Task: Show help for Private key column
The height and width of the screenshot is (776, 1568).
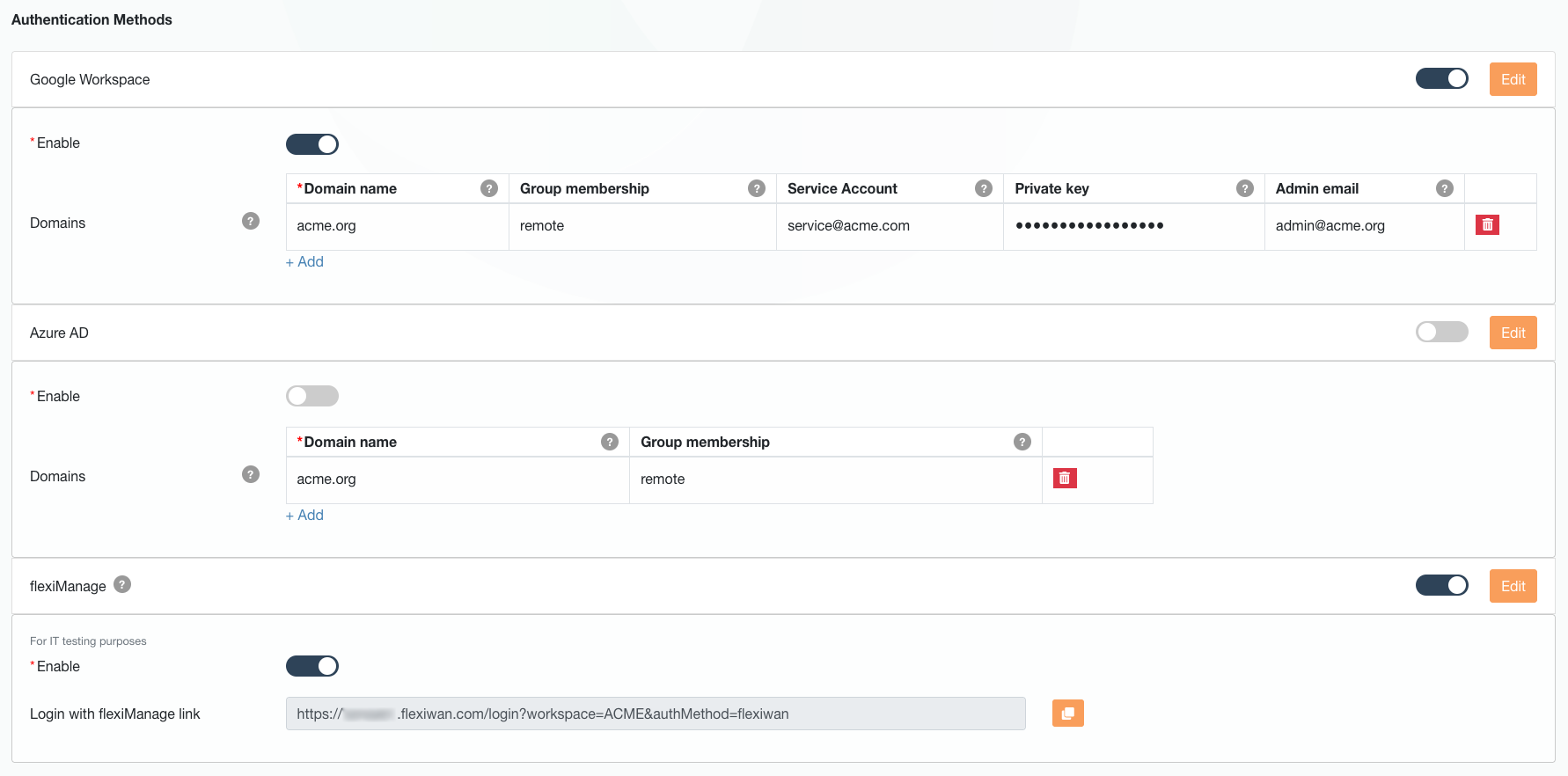Action: (x=1244, y=188)
